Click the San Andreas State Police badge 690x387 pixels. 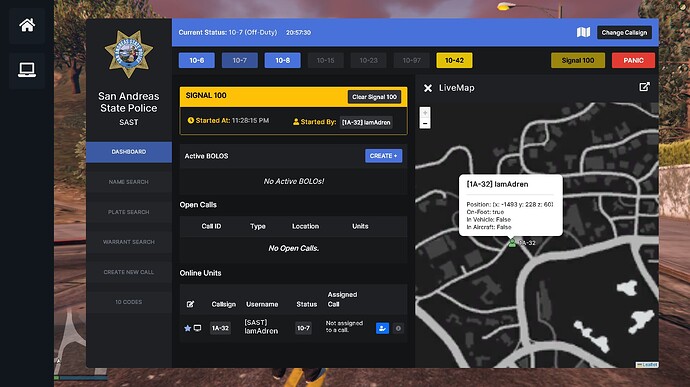tap(128, 54)
